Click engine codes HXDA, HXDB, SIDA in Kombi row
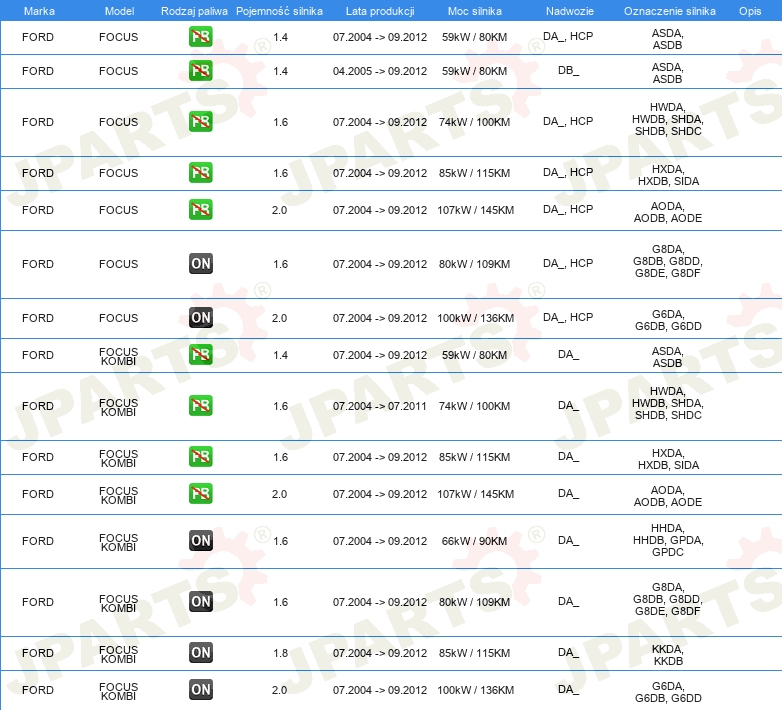The height and width of the screenshot is (710, 782). click(x=668, y=459)
